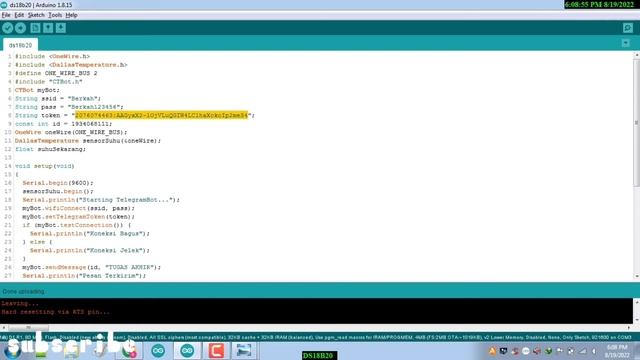This screenshot has width=640, height=360.
Task: Click the Serial.begin(9600) line
Action: coord(58,183)
